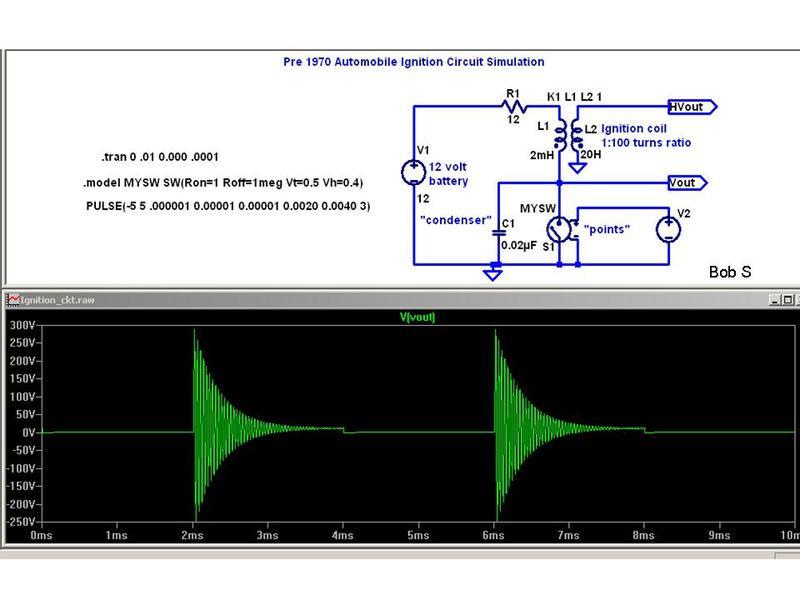Viewport: 800px width, 600px height.
Task: Click the Ignition_ckt.raw window icon
Action: click(x=13, y=299)
